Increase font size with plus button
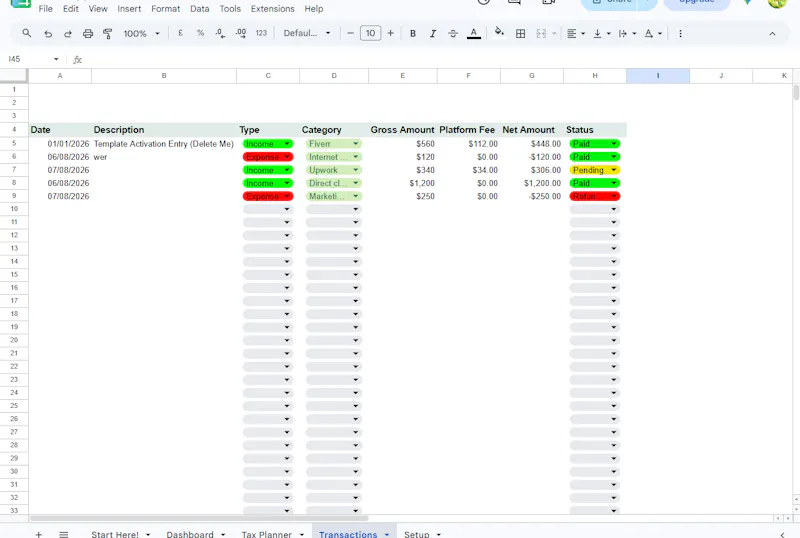This screenshot has width=800, height=538. coord(390,33)
